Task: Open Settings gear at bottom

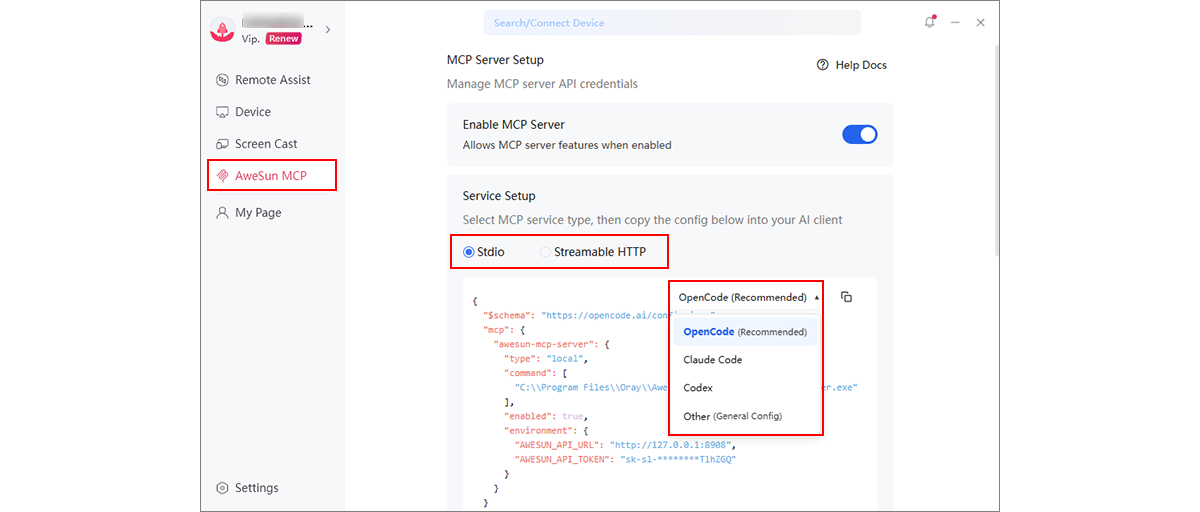Action: tap(247, 488)
